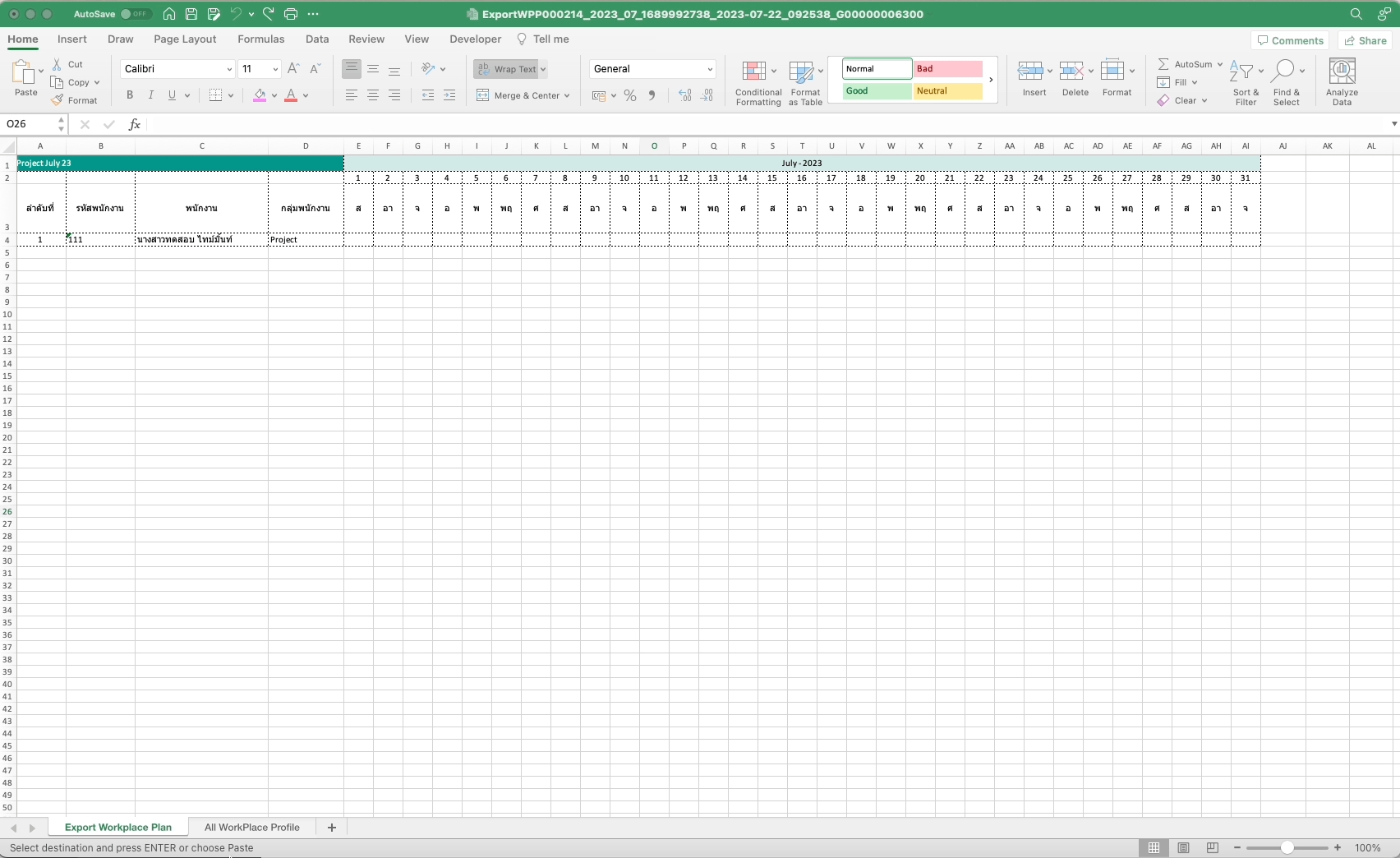The image size is (1400, 858).
Task: Open Conditional Formatting
Action: [x=758, y=83]
